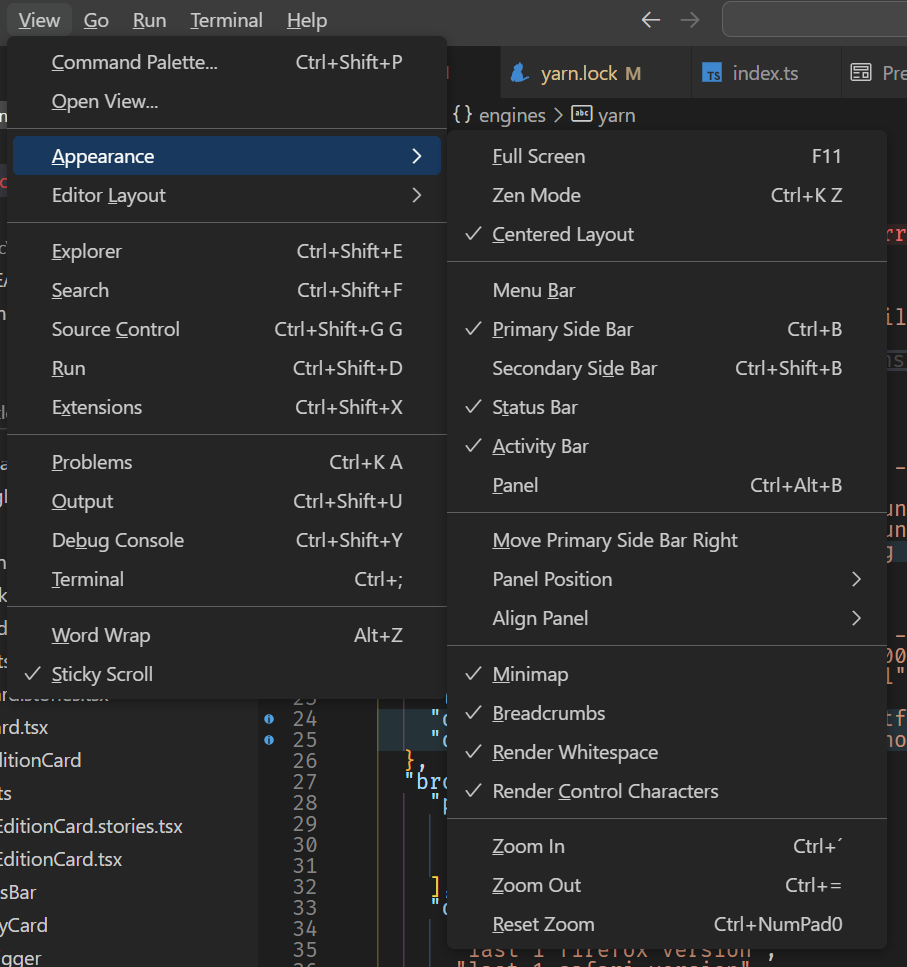Screen dimensions: 907x967
Task: Switch to the index.ts tab
Action: click(x=765, y=71)
